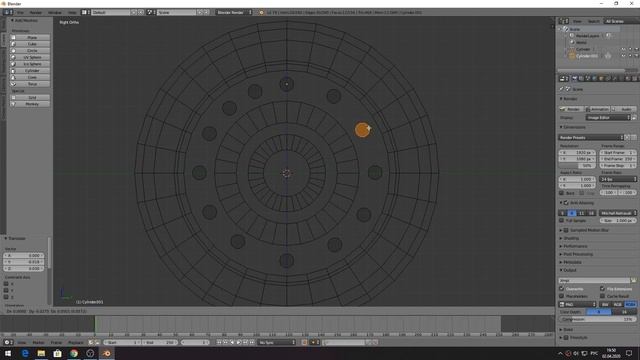Enable the Full Sample checkbox
The width and height of the screenshot is (640, 360).
point(562,220)
